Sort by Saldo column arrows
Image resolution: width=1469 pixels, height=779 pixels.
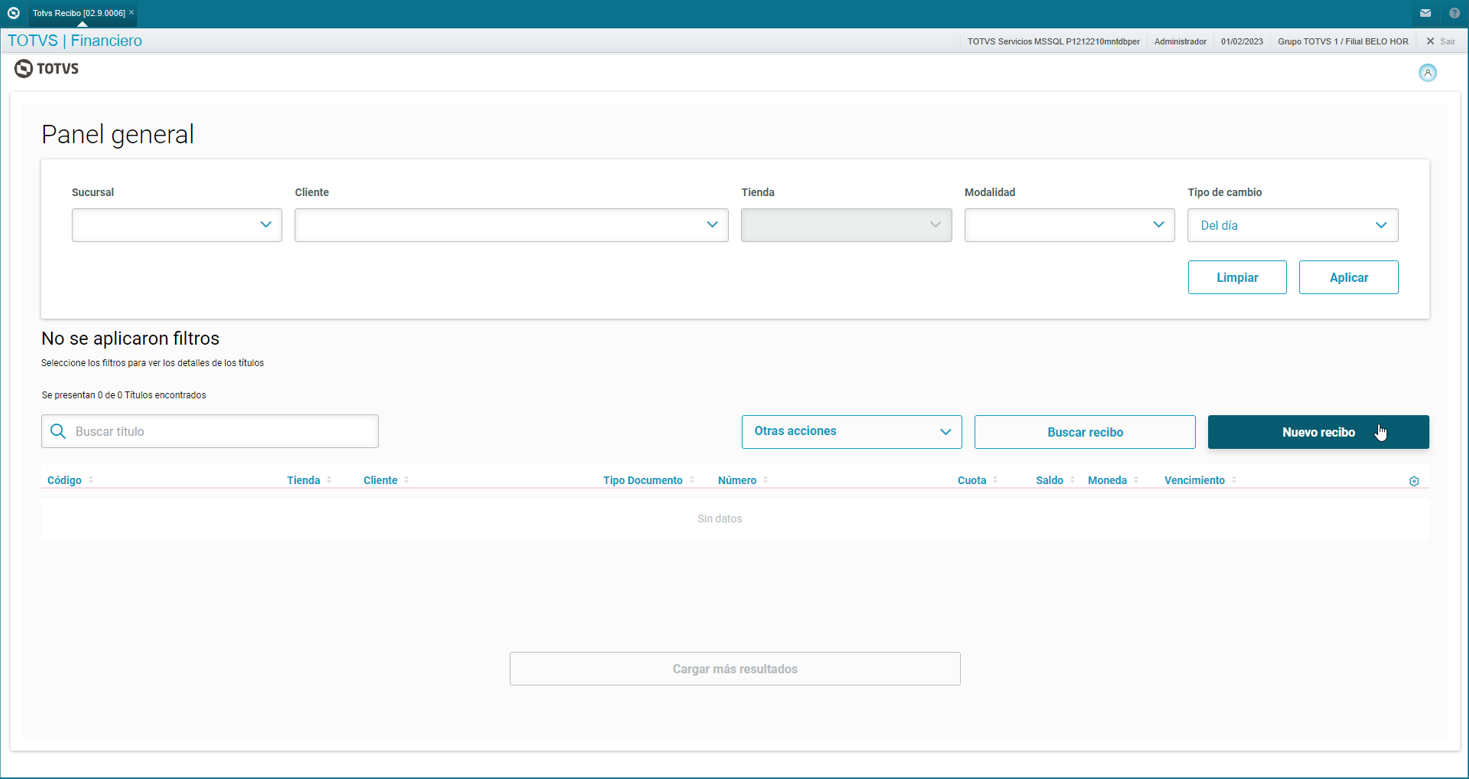coord(1072,480)
